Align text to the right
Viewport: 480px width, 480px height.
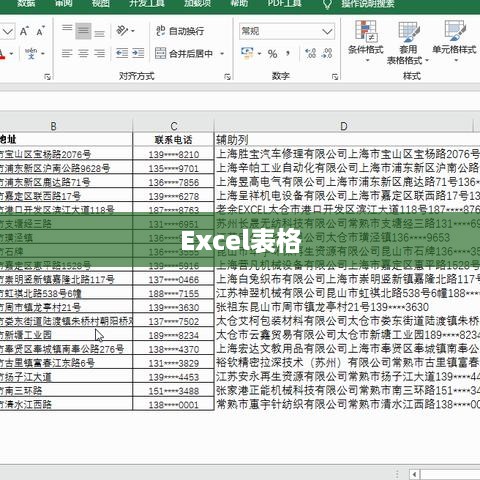99,53
